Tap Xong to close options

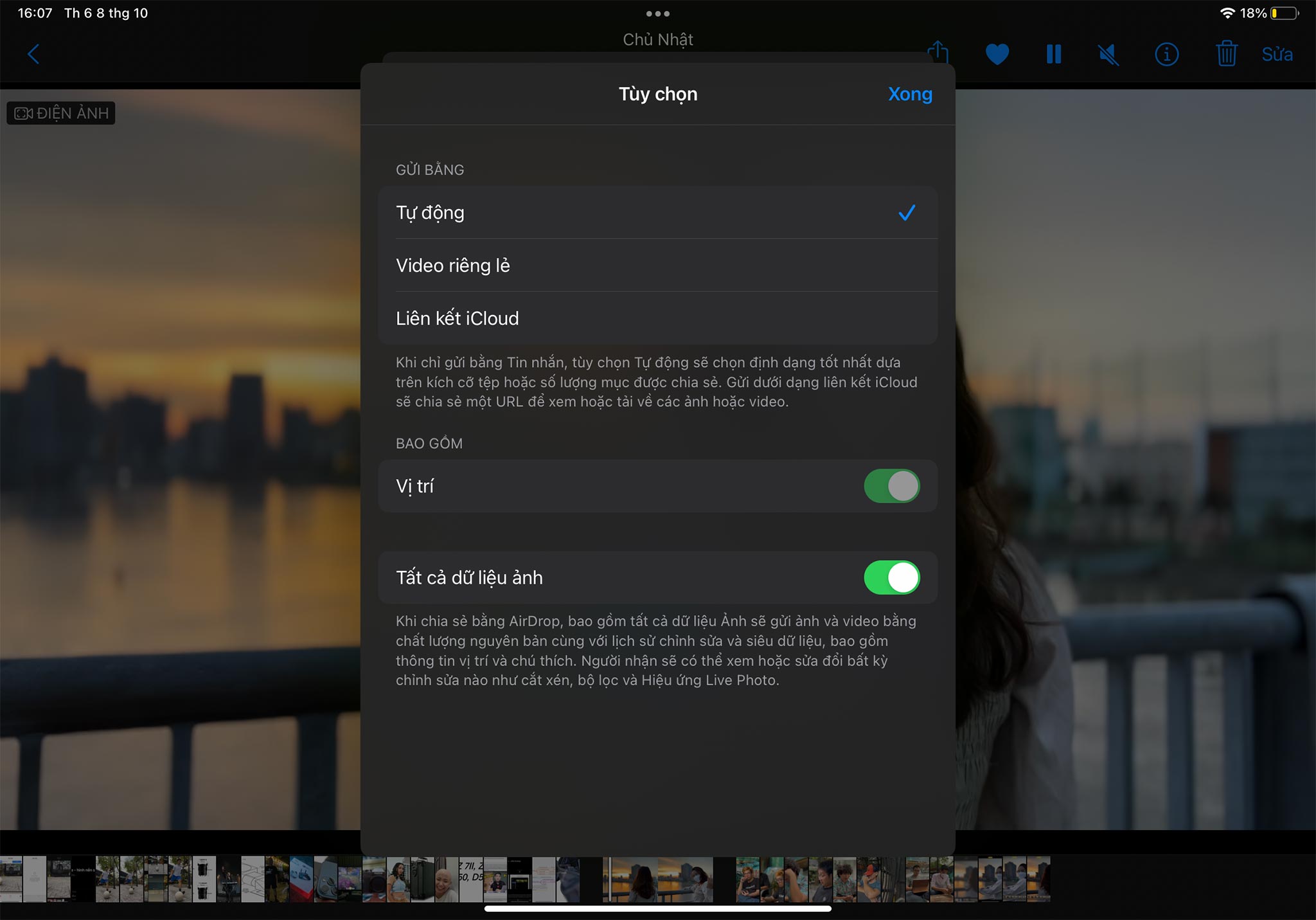[910, 94]
